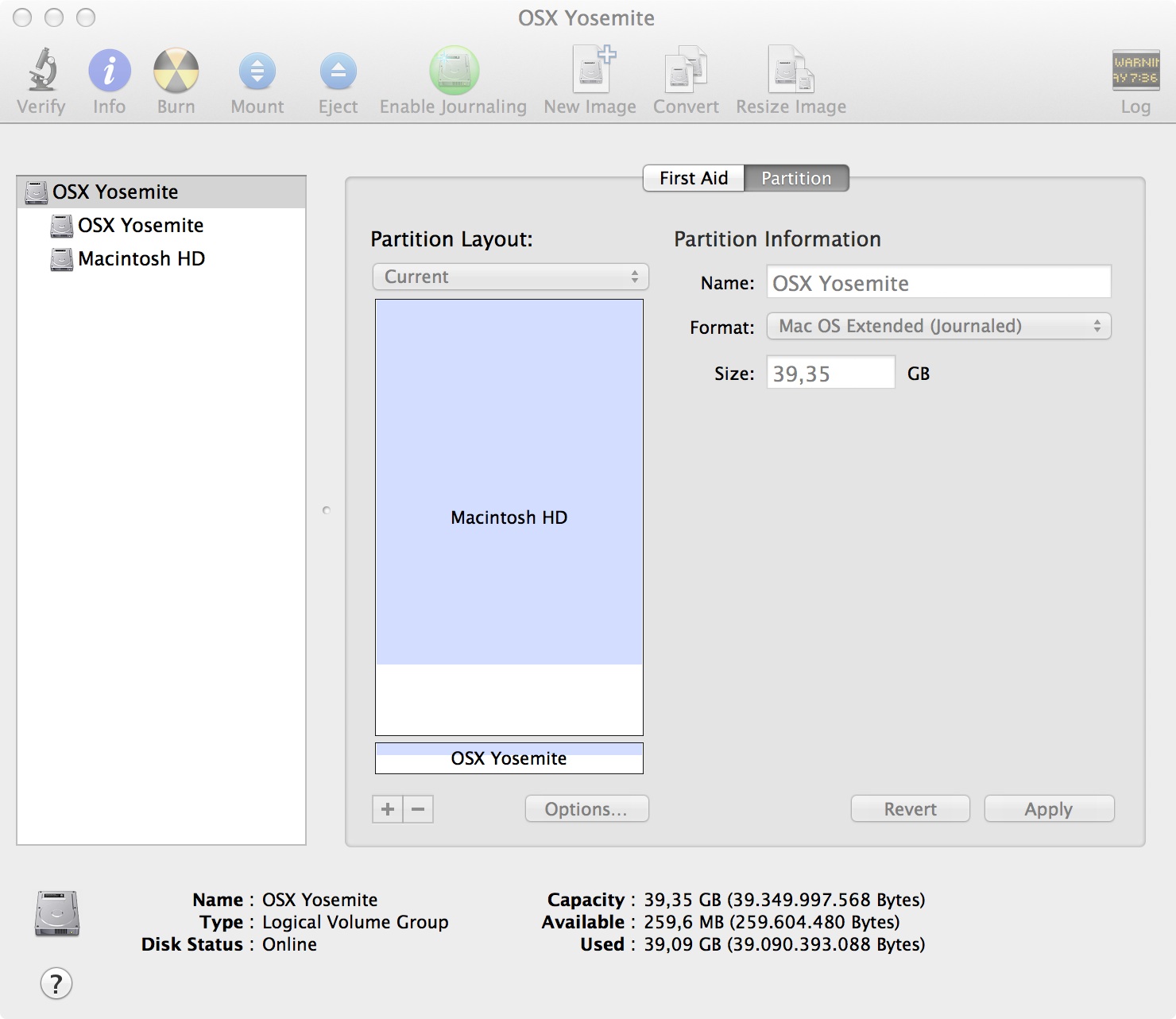The image size is (1176, 1019).
Task: Create a New Image from toolbar
Action: click(590, 72)
